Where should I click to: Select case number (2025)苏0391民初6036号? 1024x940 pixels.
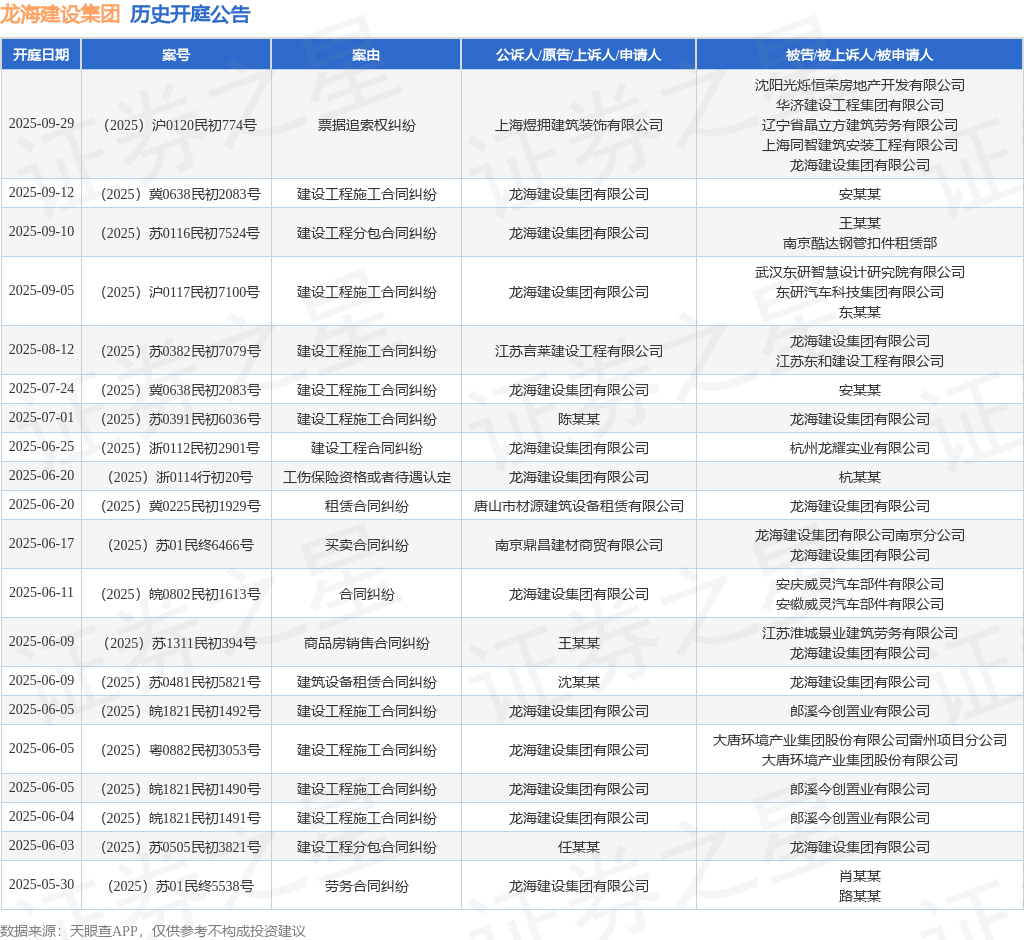click(x=180, y=419)
